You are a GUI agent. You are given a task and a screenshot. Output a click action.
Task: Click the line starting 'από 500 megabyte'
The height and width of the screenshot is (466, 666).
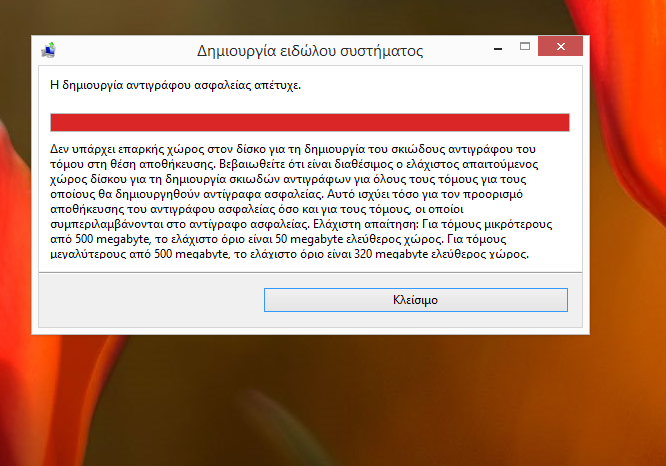click(278, 239)
